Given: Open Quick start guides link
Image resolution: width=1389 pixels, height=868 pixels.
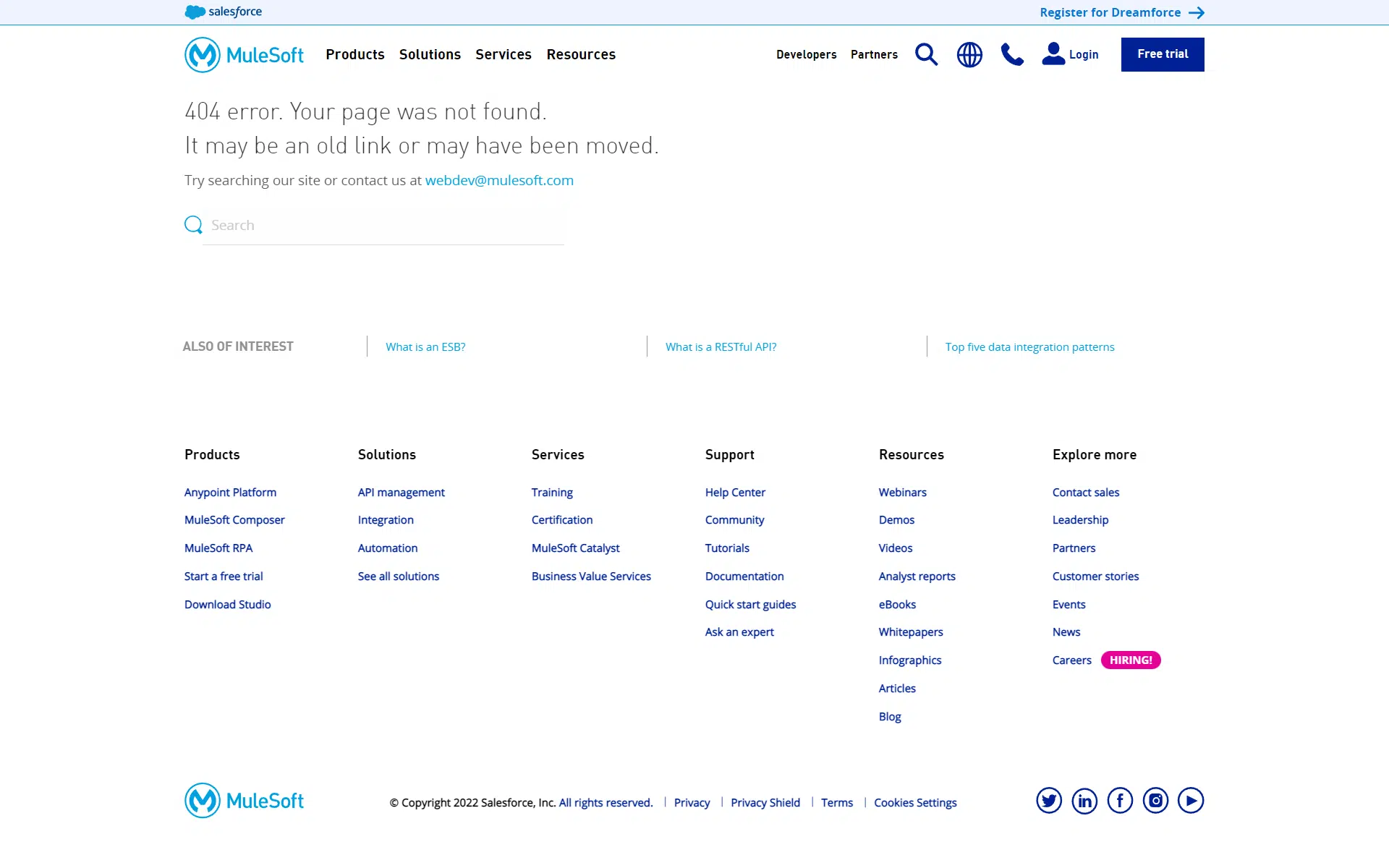Looking at the screenshot, I should (750, 604).
